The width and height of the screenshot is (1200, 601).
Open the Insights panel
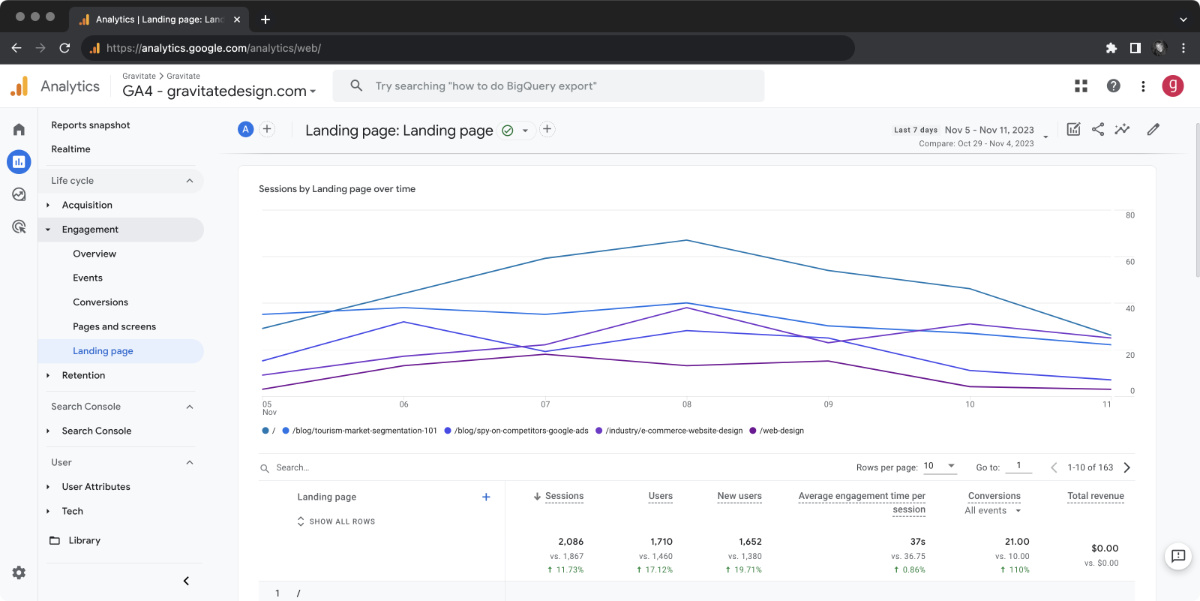click(1122, 129)
